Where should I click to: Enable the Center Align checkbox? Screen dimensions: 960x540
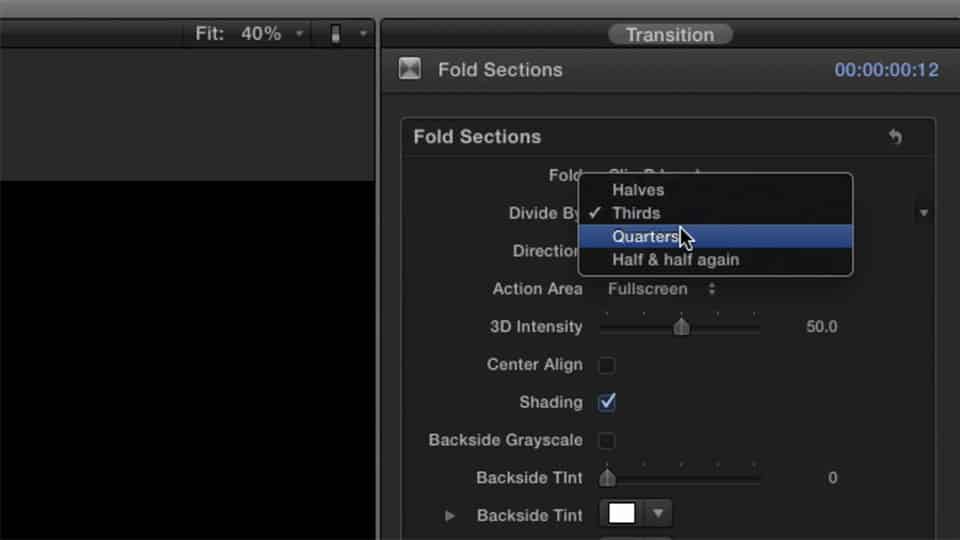pos(606,366)
